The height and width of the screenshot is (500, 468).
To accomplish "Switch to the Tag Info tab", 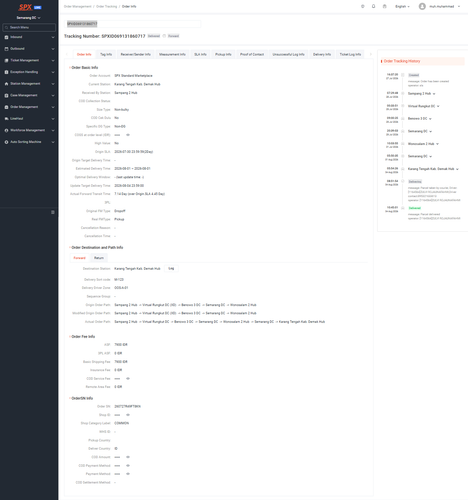I will (x=106, y=54).
